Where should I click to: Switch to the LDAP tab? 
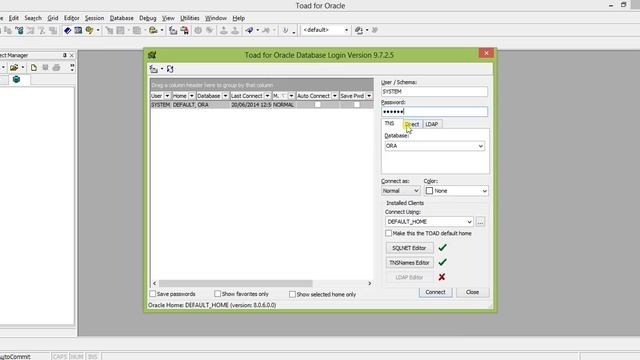431,124
